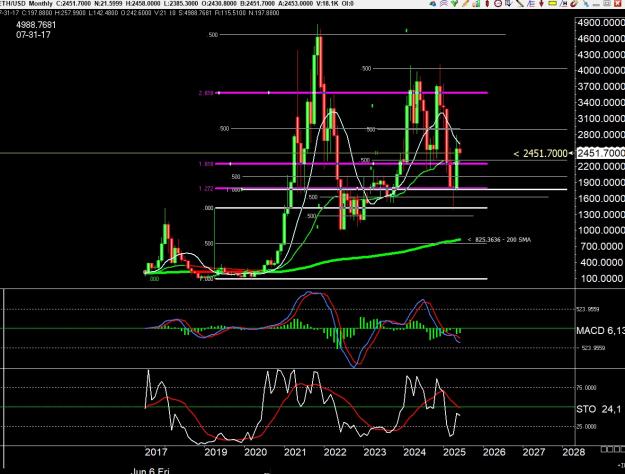Image resolution: width=625 pixels, height=474 pixels.
Task: Click the first small square at bottom right
Action: [603, 450]
